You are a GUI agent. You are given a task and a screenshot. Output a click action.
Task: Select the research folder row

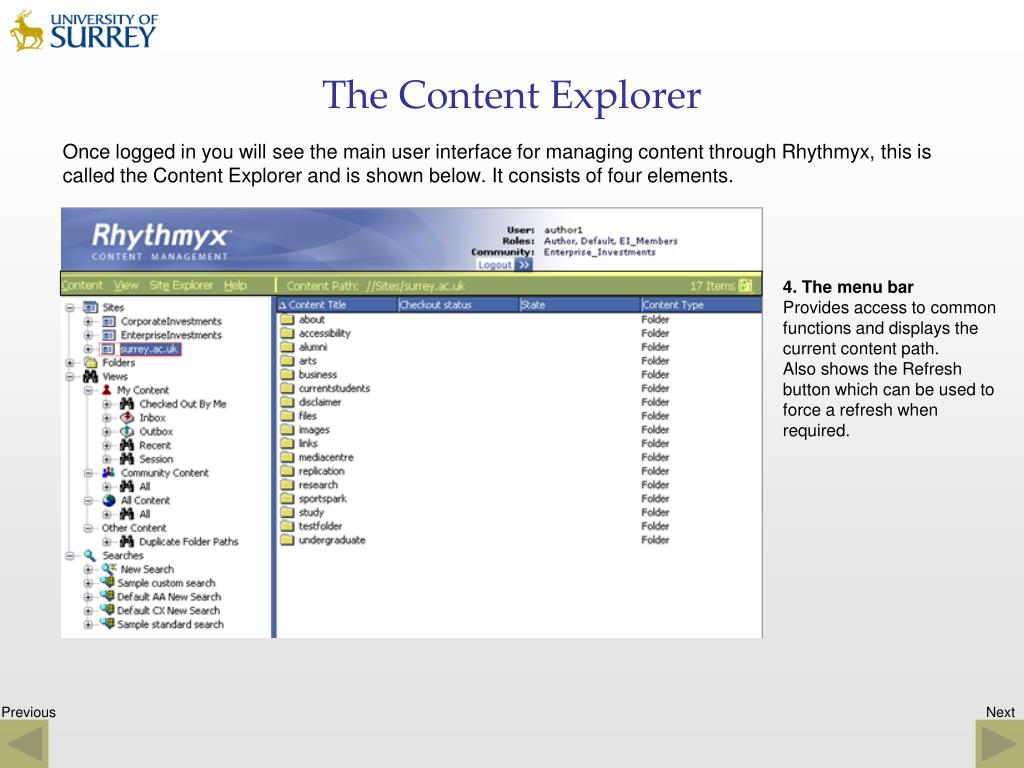tap(519, 485)
